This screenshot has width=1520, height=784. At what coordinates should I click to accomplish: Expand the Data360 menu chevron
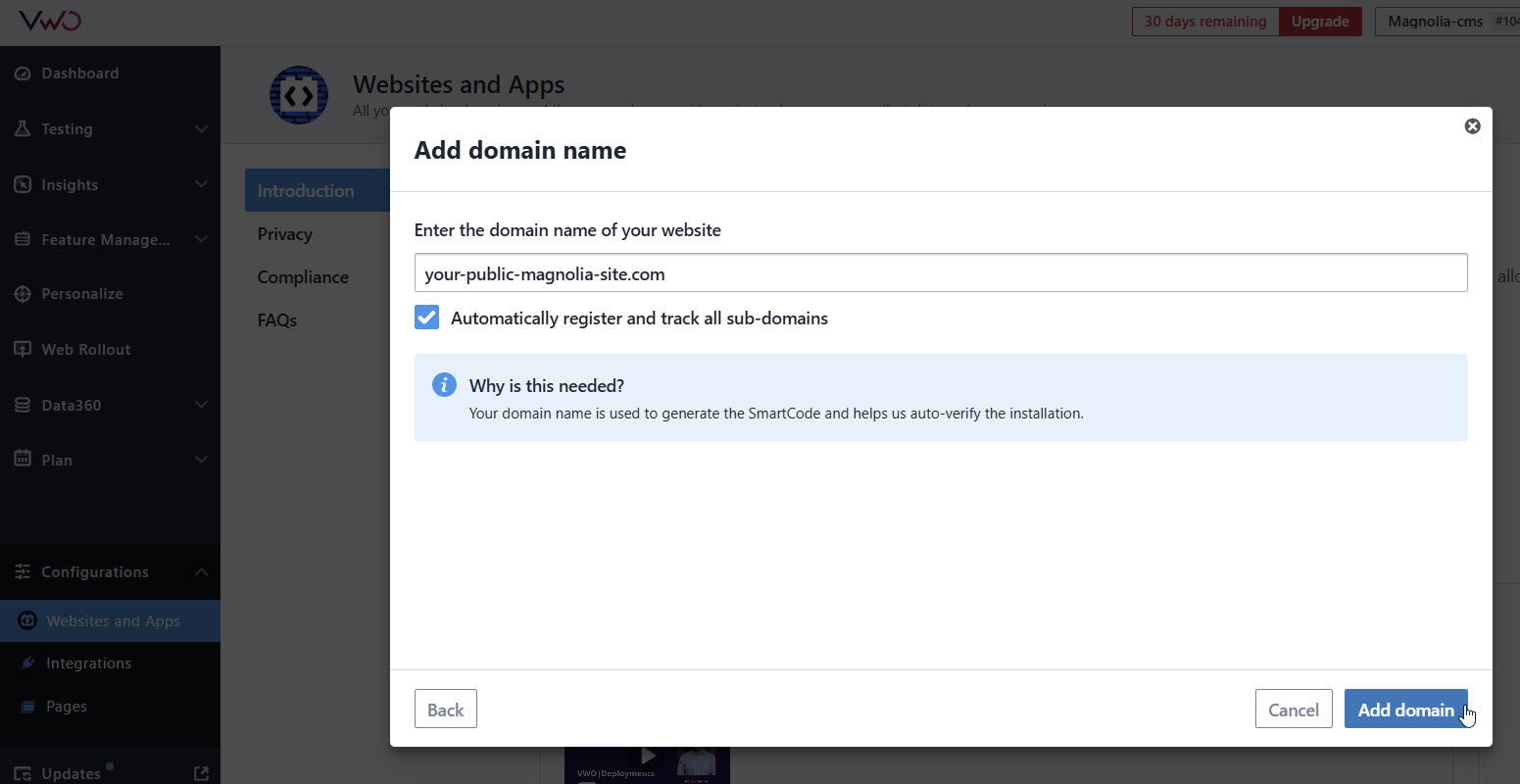(201, 405)
